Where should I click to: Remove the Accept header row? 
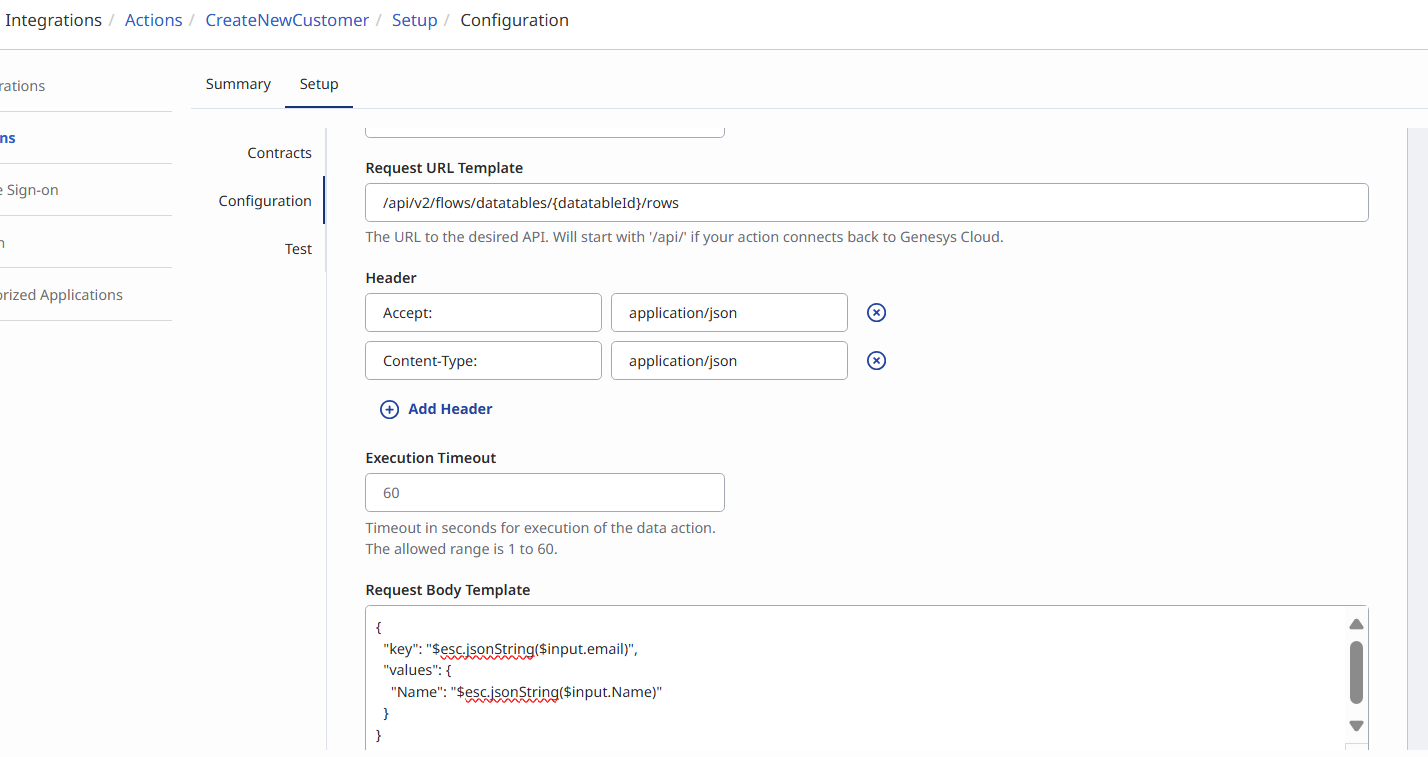coord(876,313)
